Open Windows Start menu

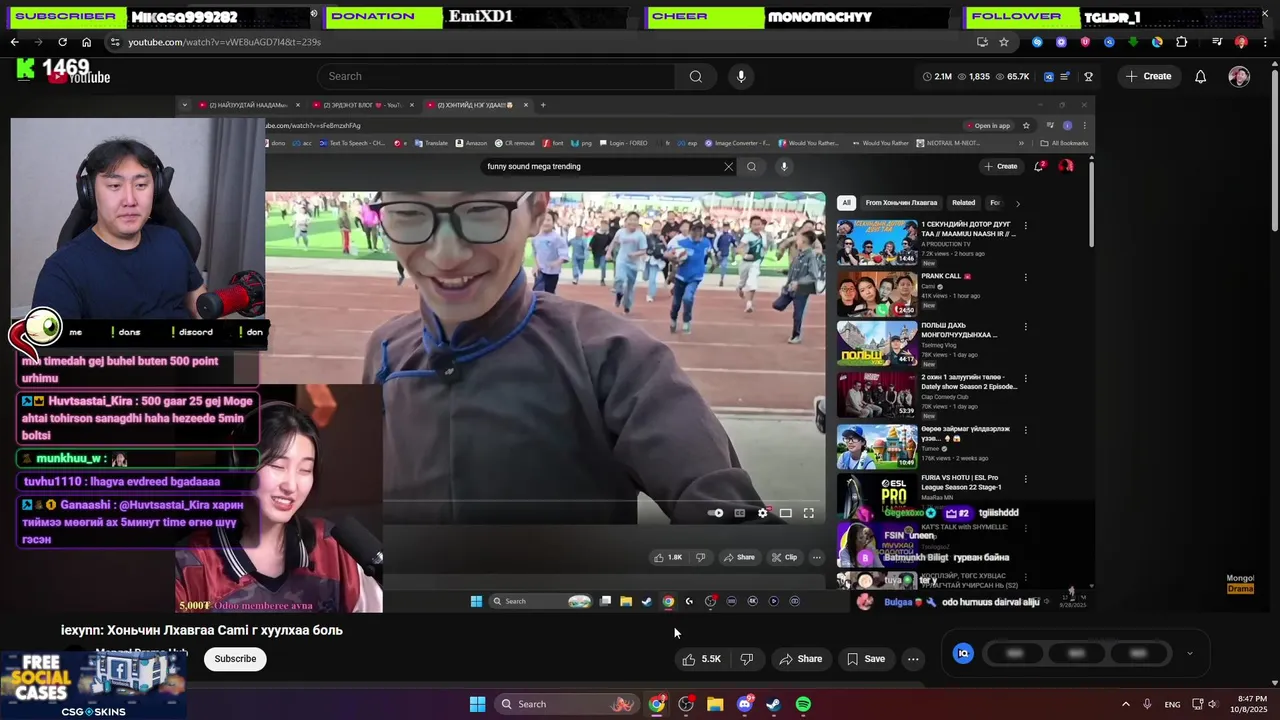(477, 704)
